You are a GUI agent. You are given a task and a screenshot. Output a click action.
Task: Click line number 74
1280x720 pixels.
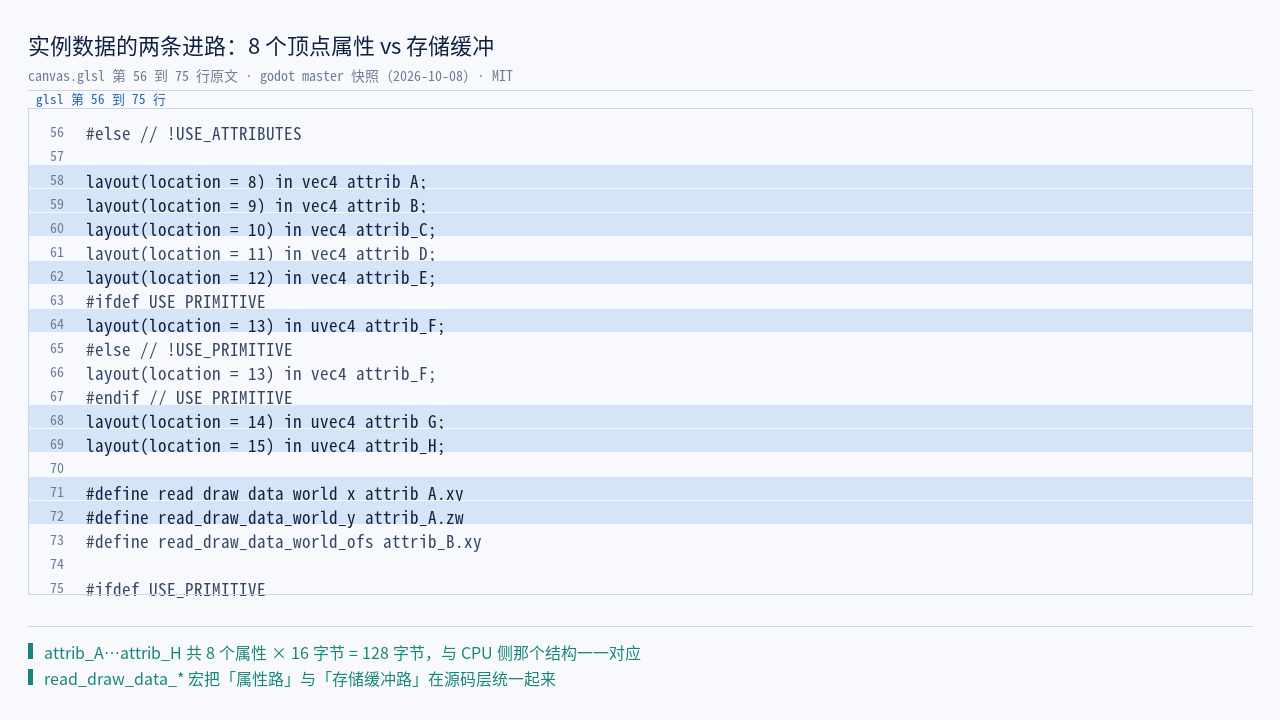(57, 565)
